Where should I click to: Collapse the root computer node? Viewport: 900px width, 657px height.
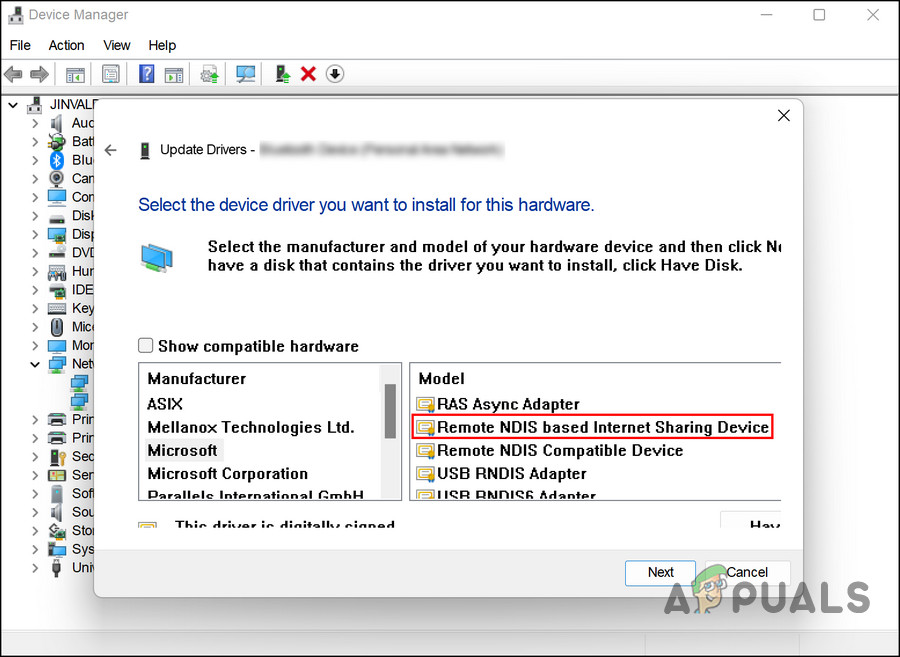coord(13,105)
